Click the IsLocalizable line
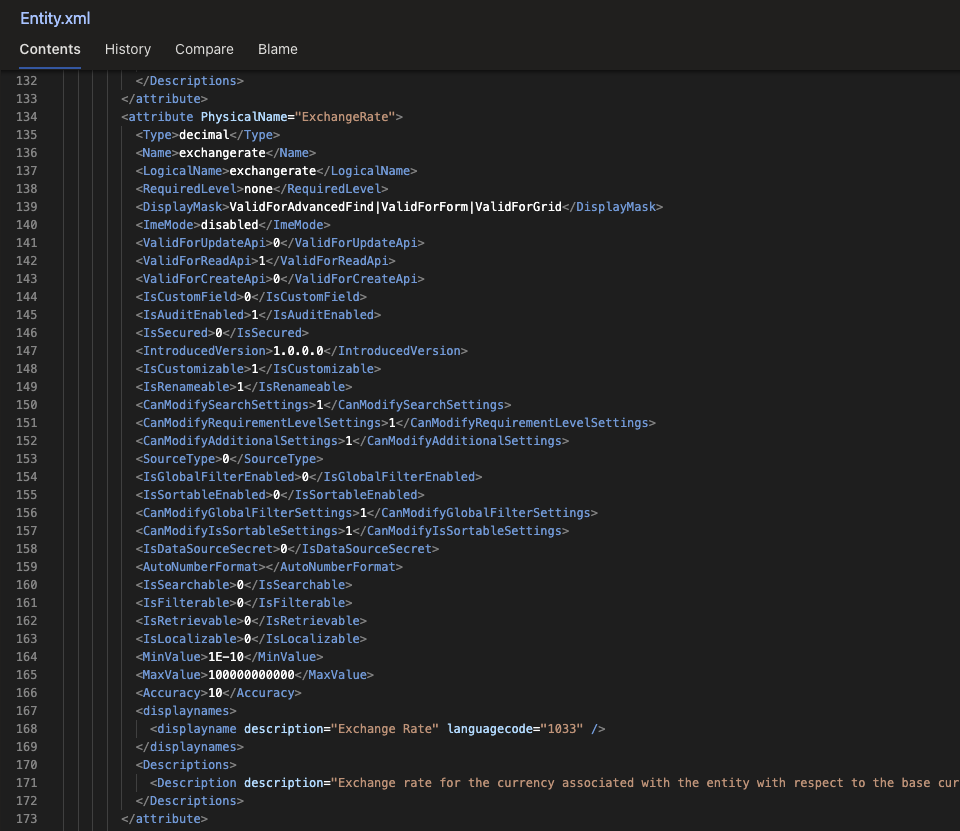 point(251,639)
